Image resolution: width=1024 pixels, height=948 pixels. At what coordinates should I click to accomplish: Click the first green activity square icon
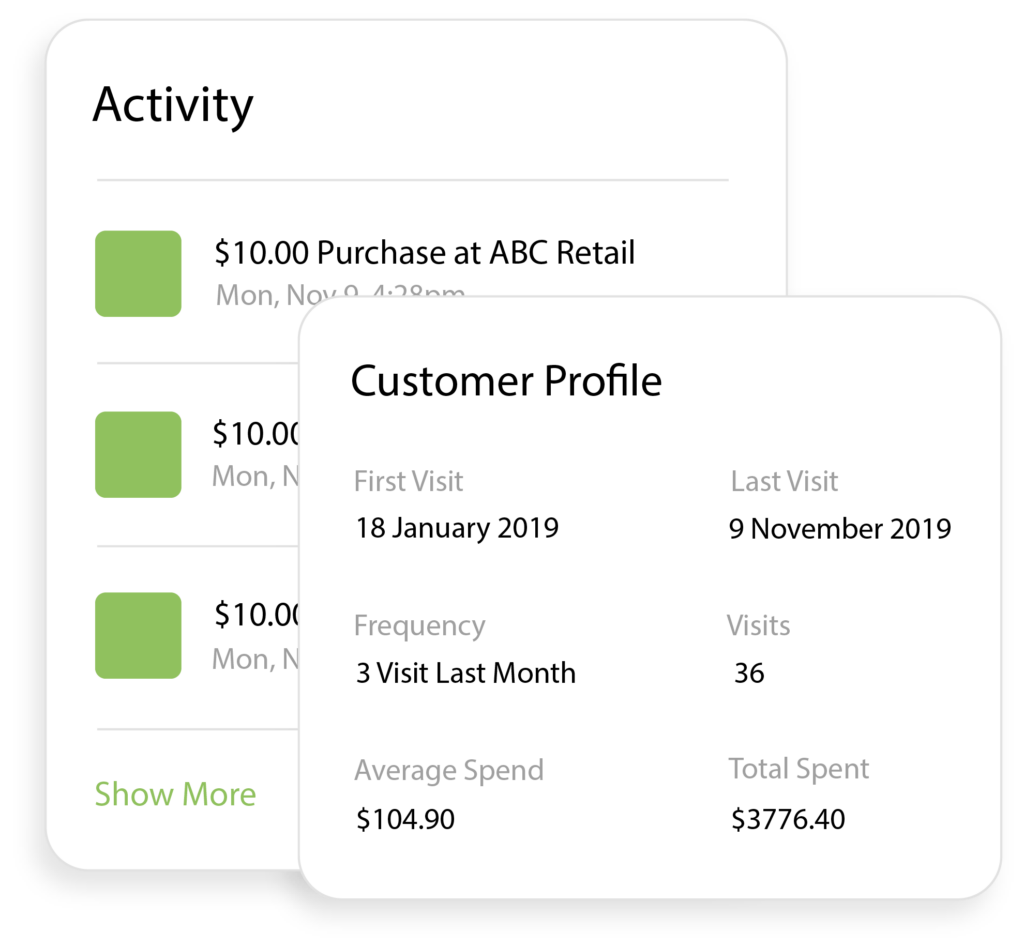point(138,273)
